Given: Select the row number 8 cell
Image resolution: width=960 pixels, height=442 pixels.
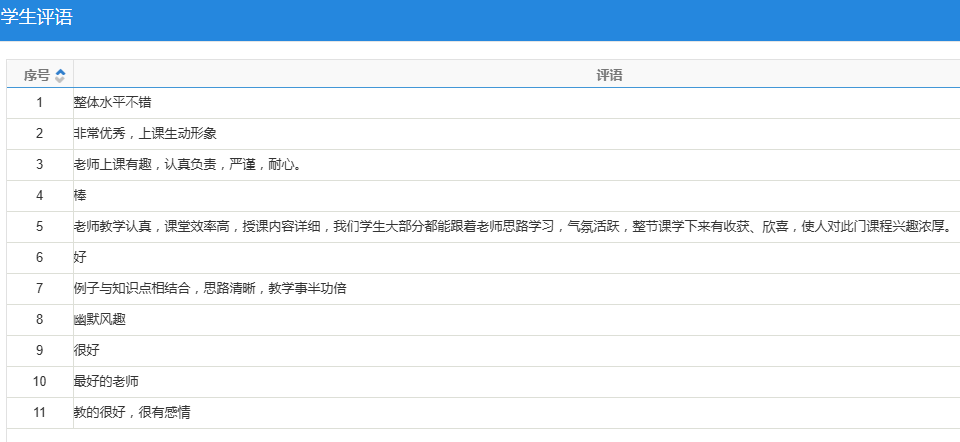Looking at the screenshot, I should tap(39, 319).
